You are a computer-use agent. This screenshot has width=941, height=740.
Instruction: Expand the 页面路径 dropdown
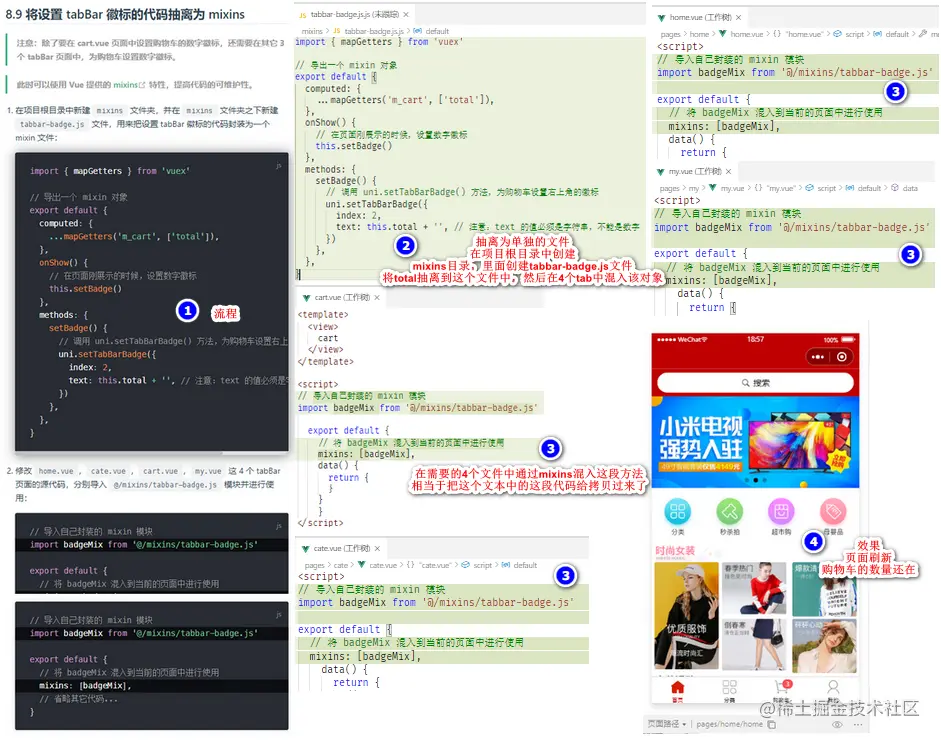667,724
